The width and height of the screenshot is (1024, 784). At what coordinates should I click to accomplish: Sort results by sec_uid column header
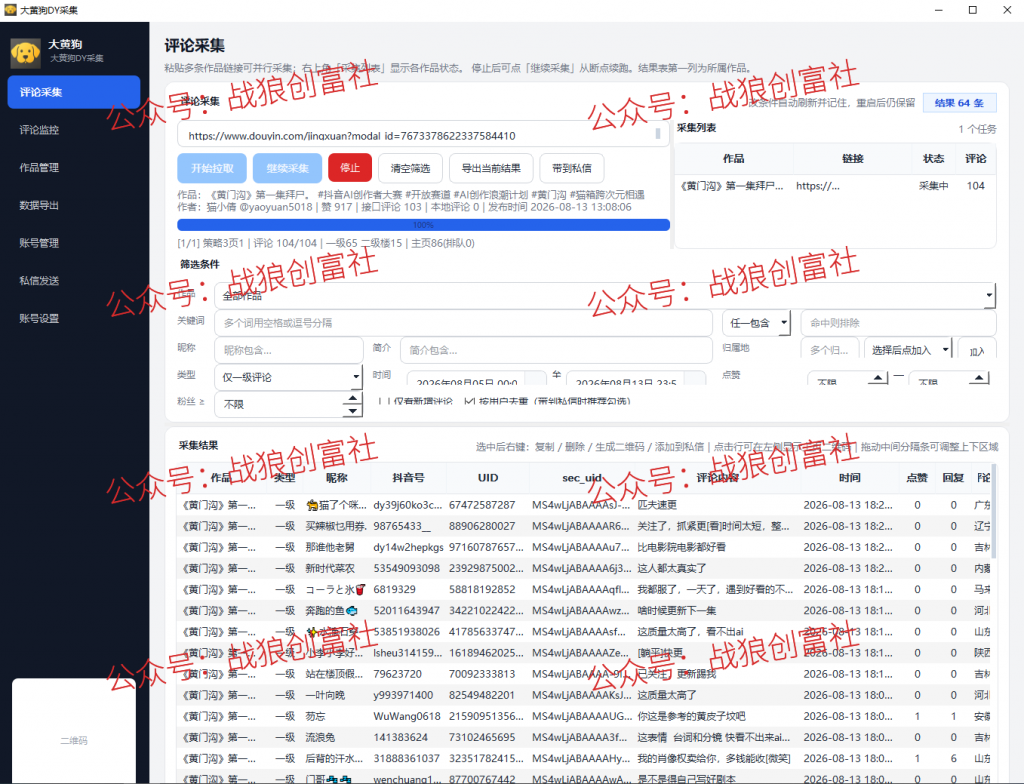[x=581, y=478]
